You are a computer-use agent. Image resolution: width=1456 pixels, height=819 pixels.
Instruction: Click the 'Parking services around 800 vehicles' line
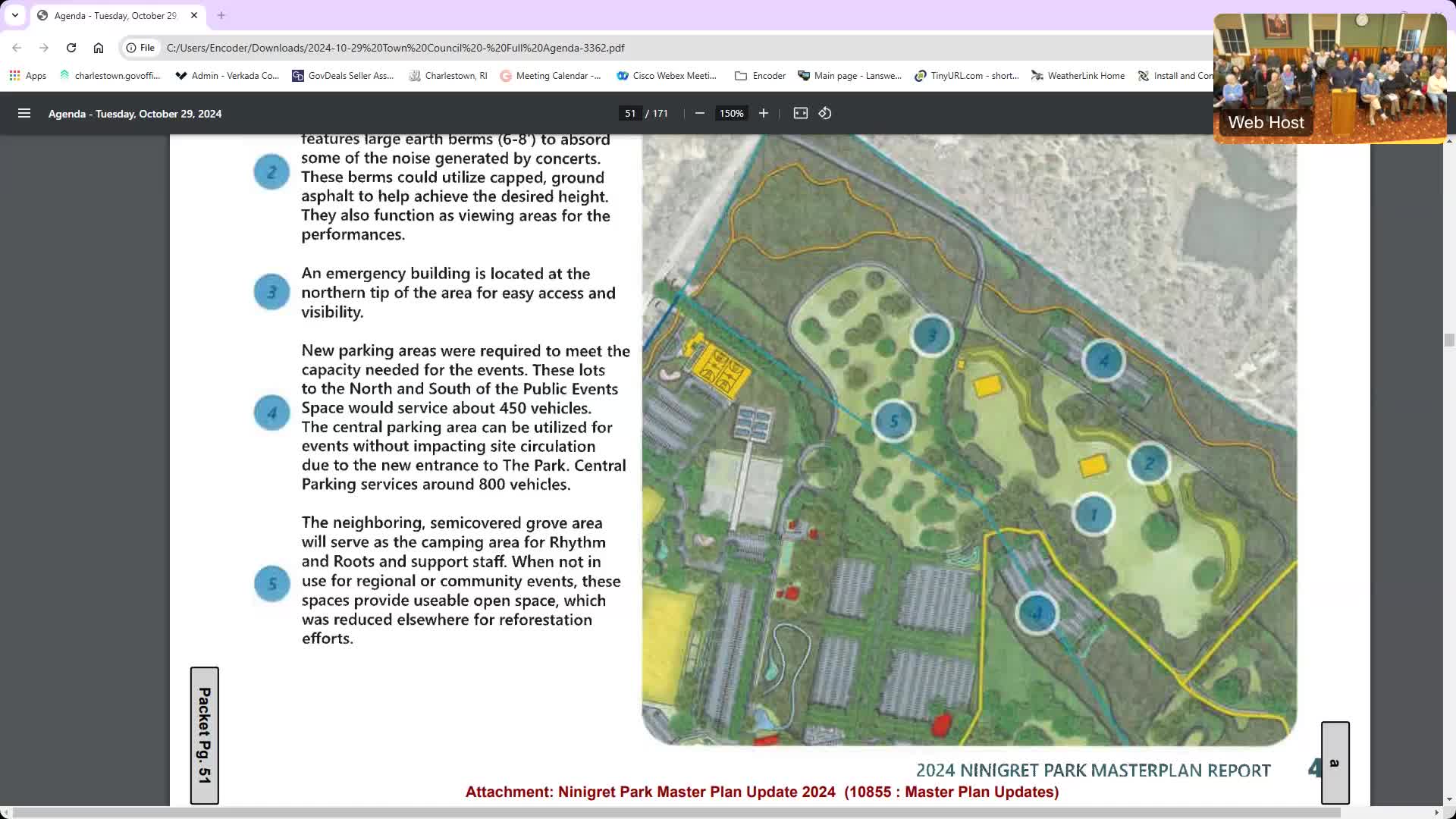(x=436, y=485)
